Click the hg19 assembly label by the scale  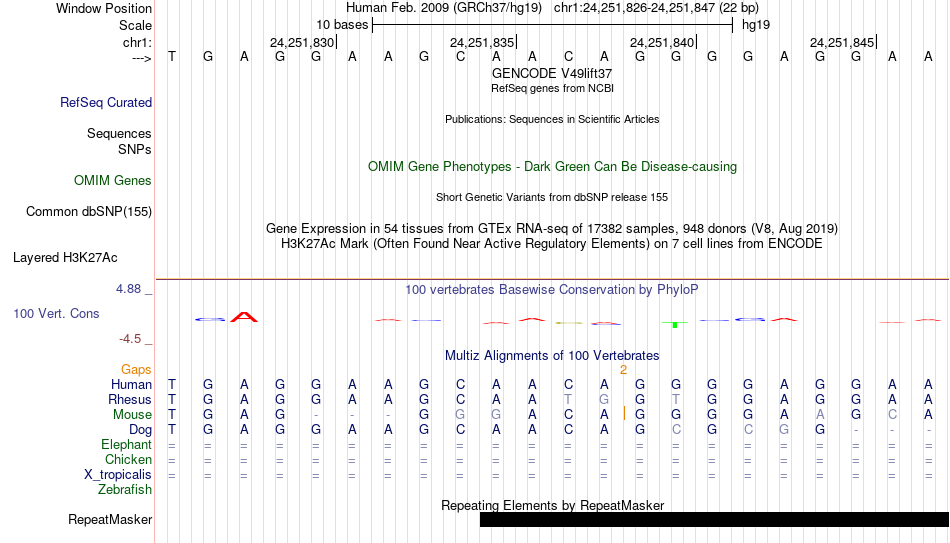[x=756, y=25]
